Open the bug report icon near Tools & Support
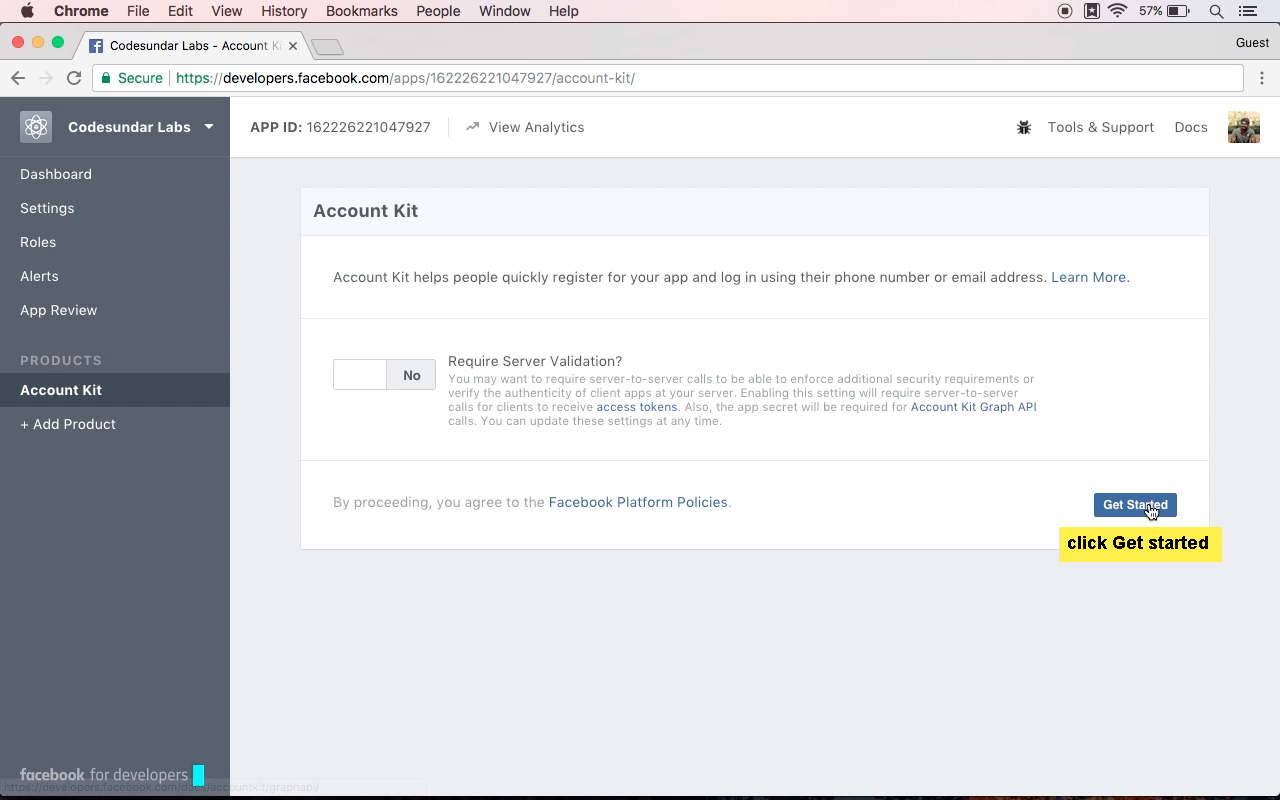This screenshot has width=1280, height=800. tap(1024, 127)
